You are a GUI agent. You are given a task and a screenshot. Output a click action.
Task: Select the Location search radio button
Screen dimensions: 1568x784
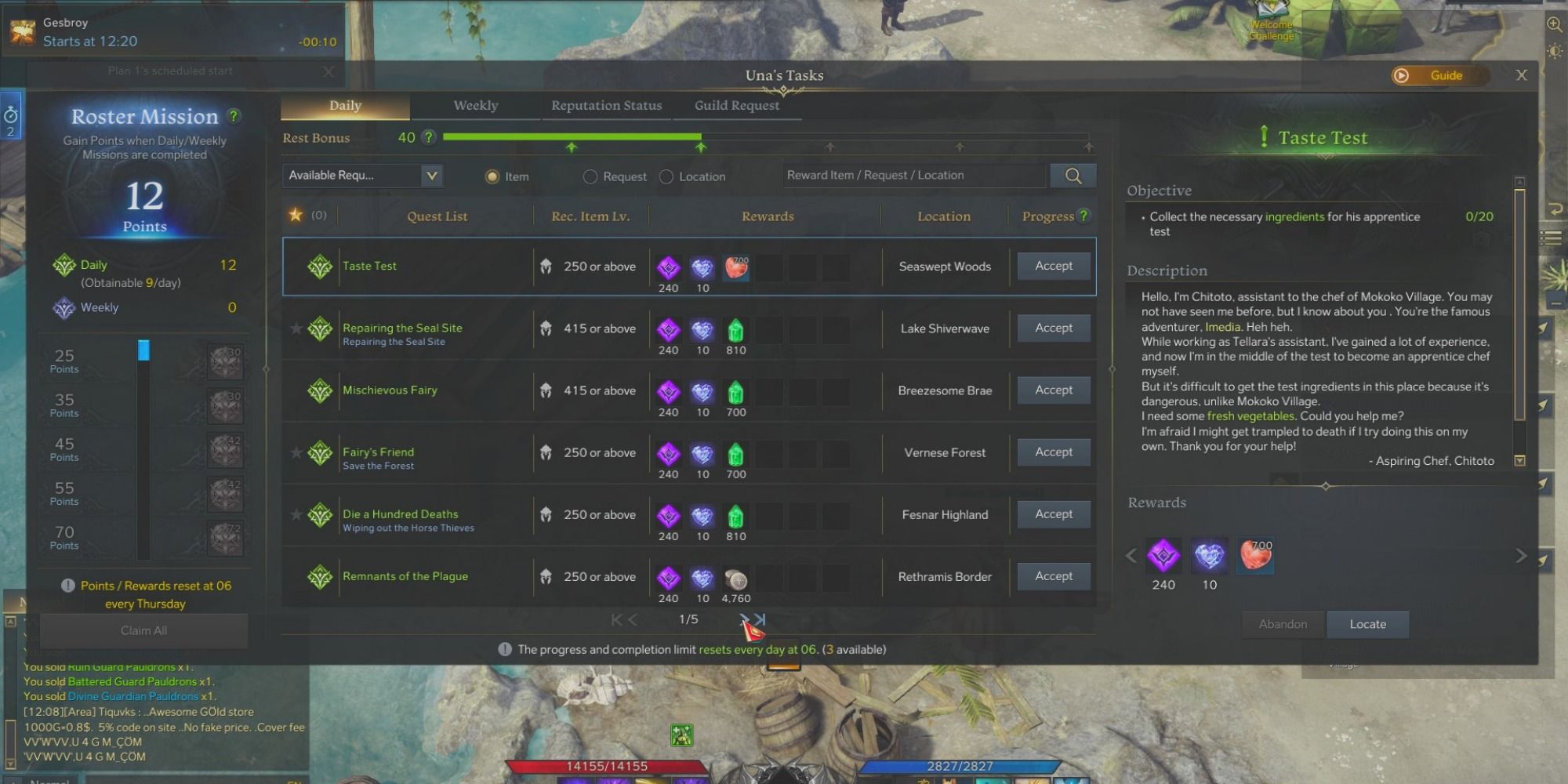[x=666, y=176]
